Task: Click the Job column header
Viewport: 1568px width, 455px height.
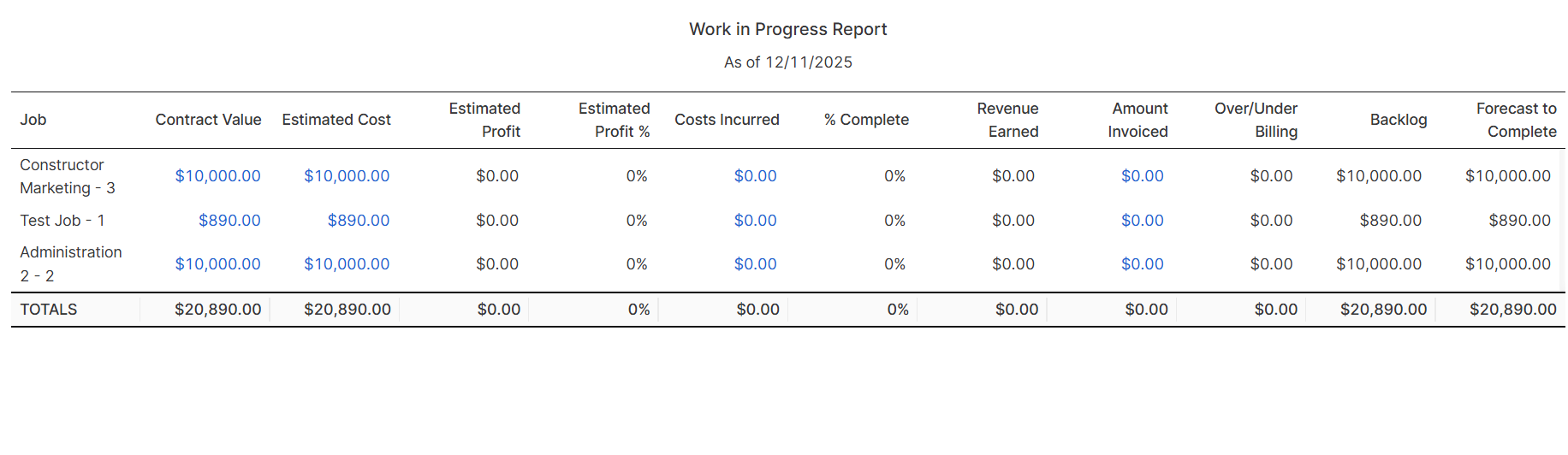Action: [x=33, y=120]
